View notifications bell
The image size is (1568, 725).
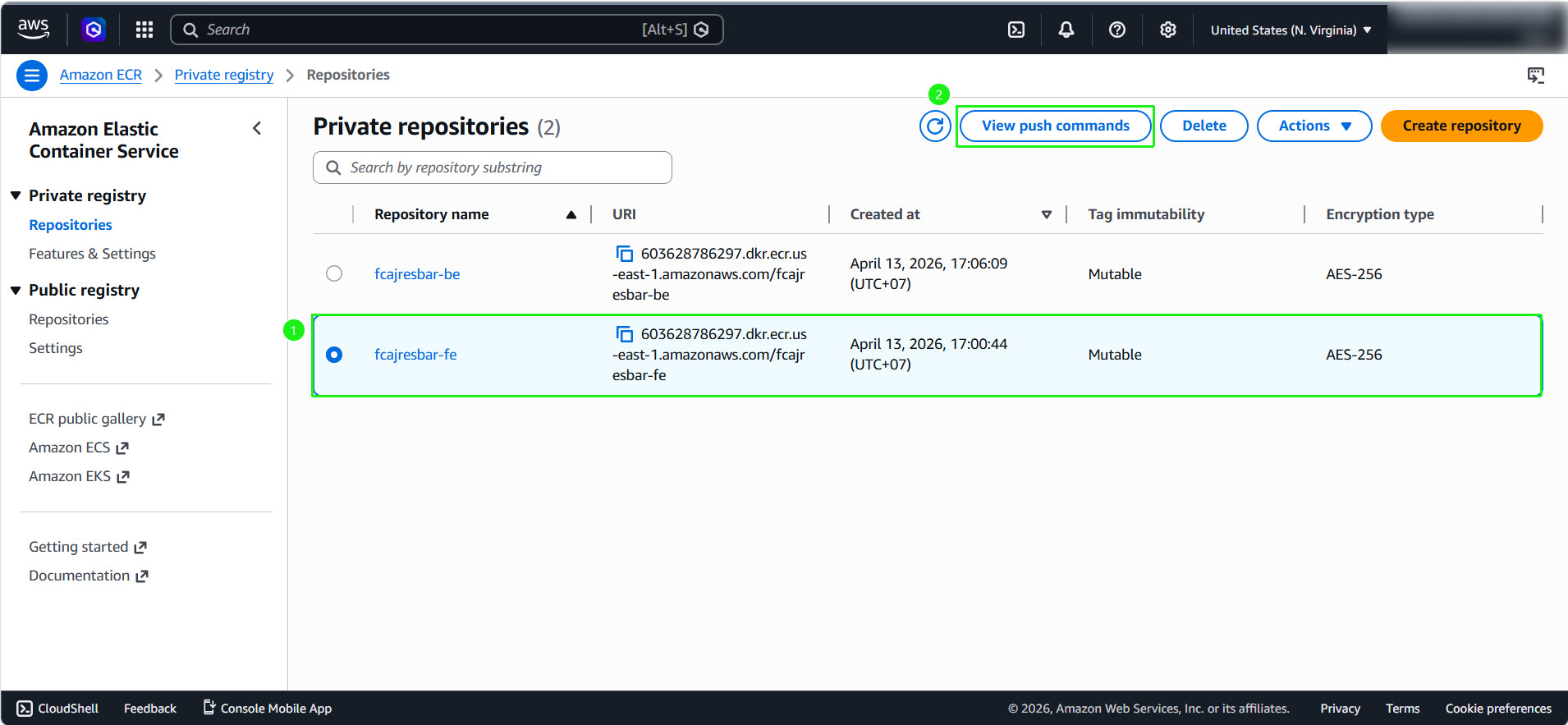1066,30
